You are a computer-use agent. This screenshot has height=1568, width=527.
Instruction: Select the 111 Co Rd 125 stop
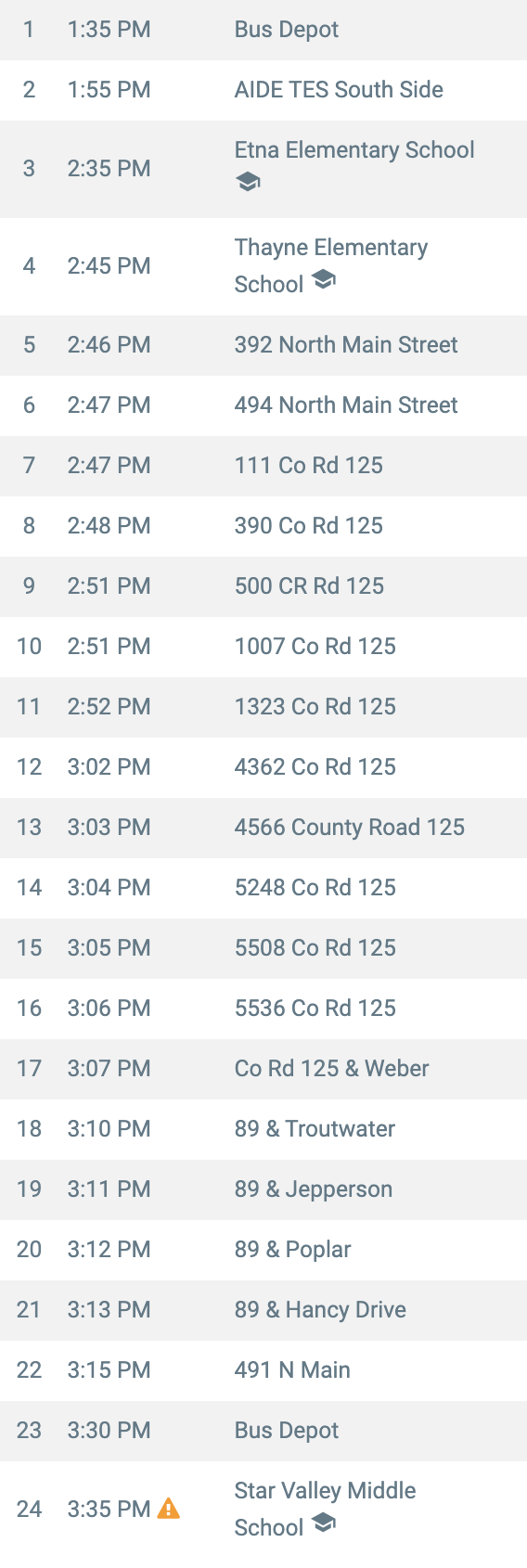point(263,466)
